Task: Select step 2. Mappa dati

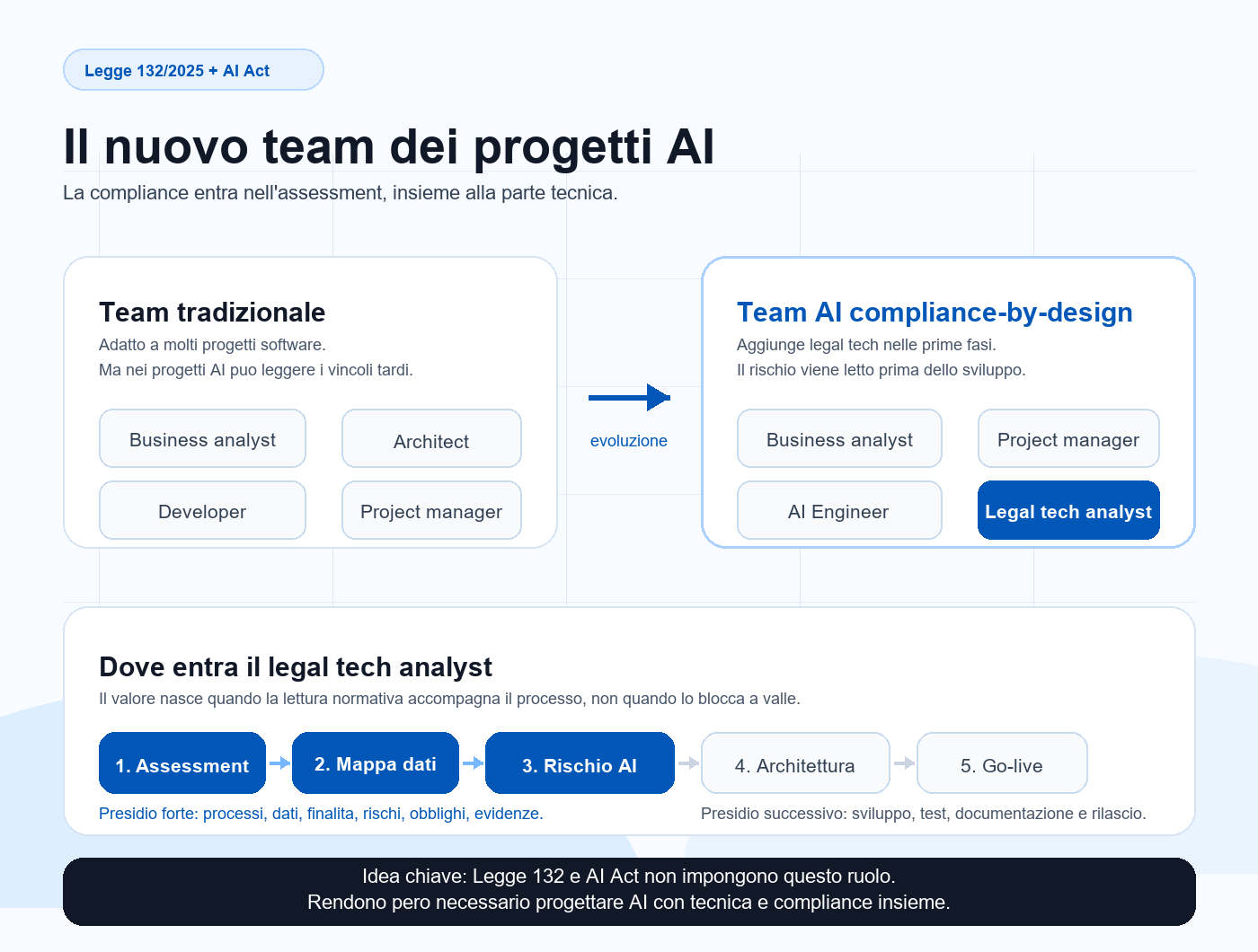Action: click(x=376, y=763)
